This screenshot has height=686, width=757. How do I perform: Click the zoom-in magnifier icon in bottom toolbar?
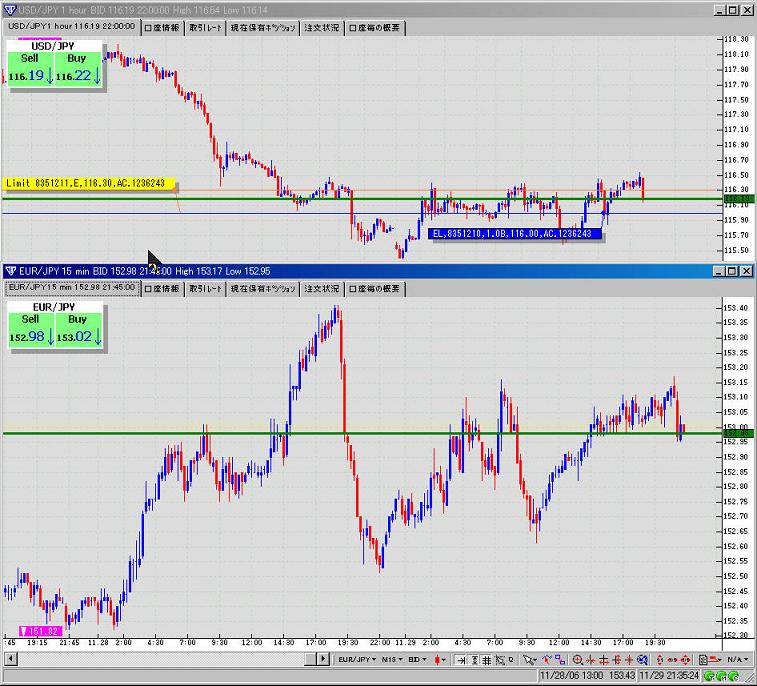578,660
